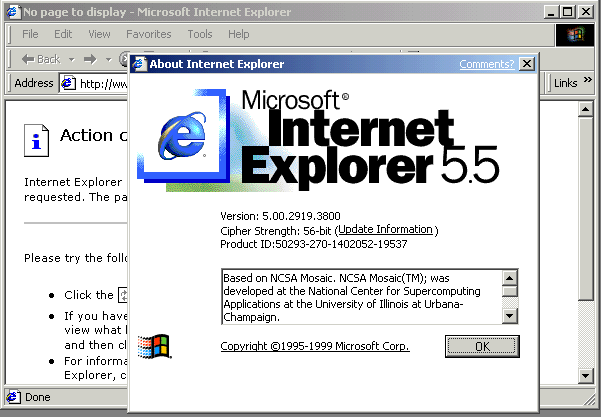Click the Address bar URL field
Screen dimensions: 601x417
(x=94, y=83)
